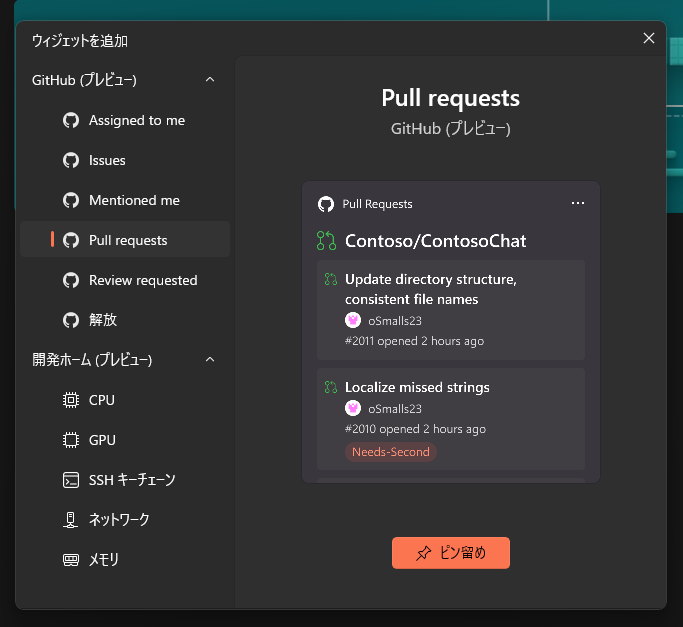Click the GPU chip icon
The image size is (683, 627).
point(71,440)
